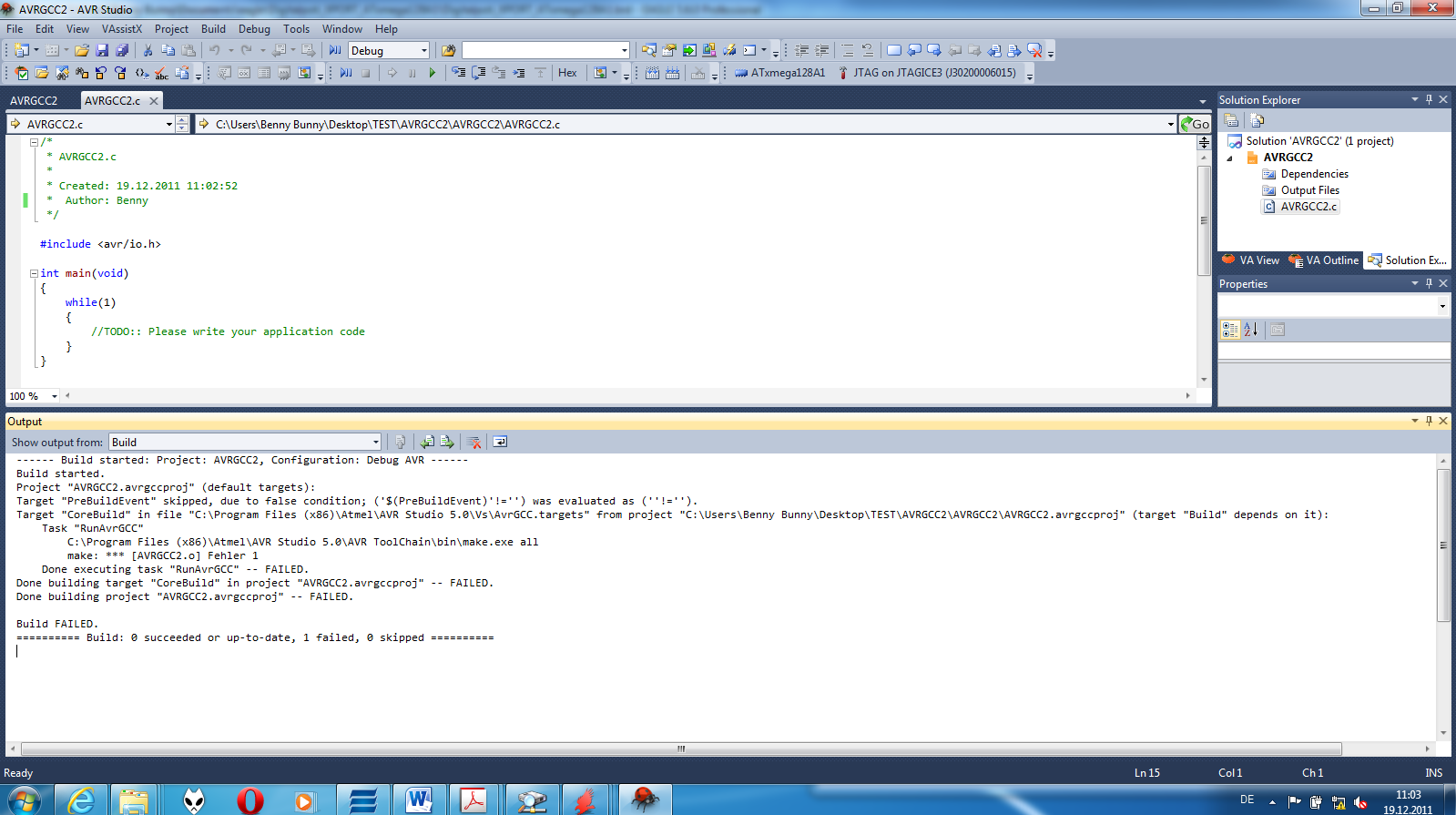This screenshot has width=1456, height=815.
Task: Click the Command Window icon
Action: coord(749,50)
